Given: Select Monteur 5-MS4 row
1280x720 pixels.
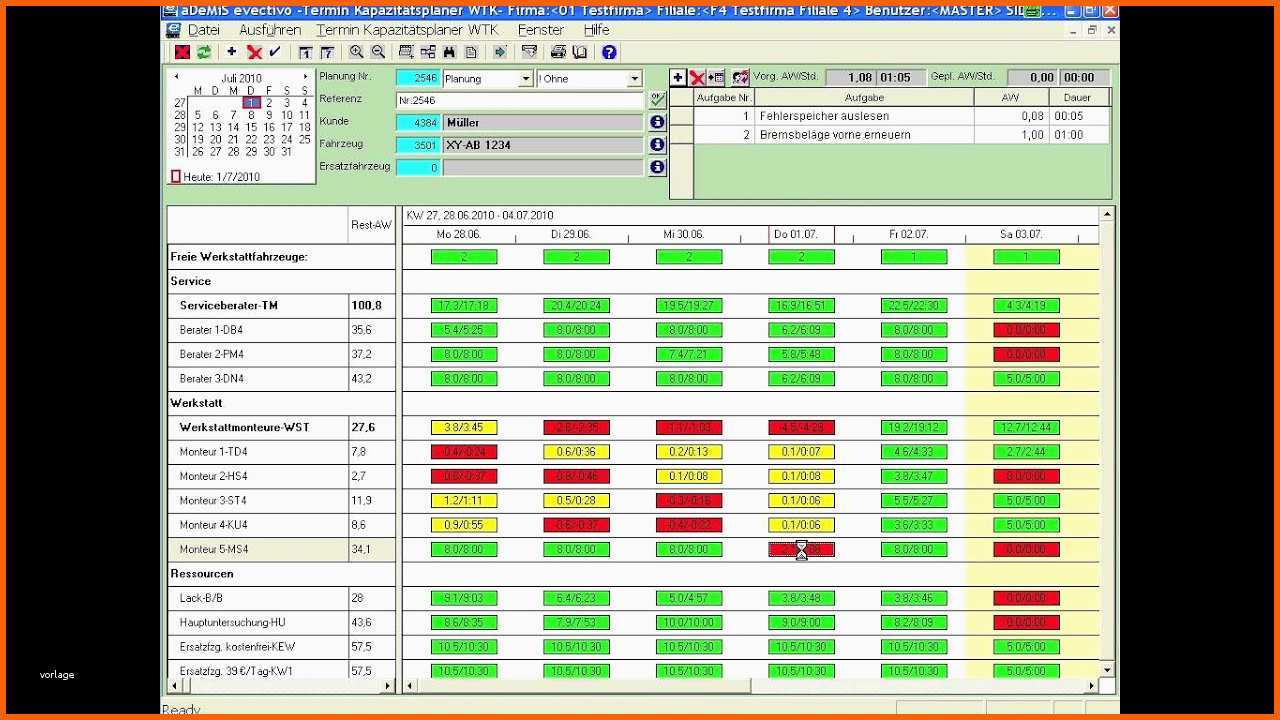Looking at the screenshot, I should [x=281, y=549].
